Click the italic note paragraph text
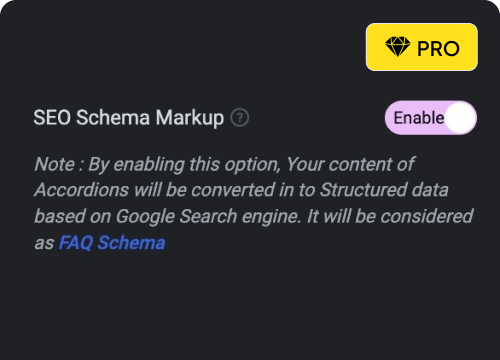The height and width of the screenshot is (360, 500). [253, 203]
